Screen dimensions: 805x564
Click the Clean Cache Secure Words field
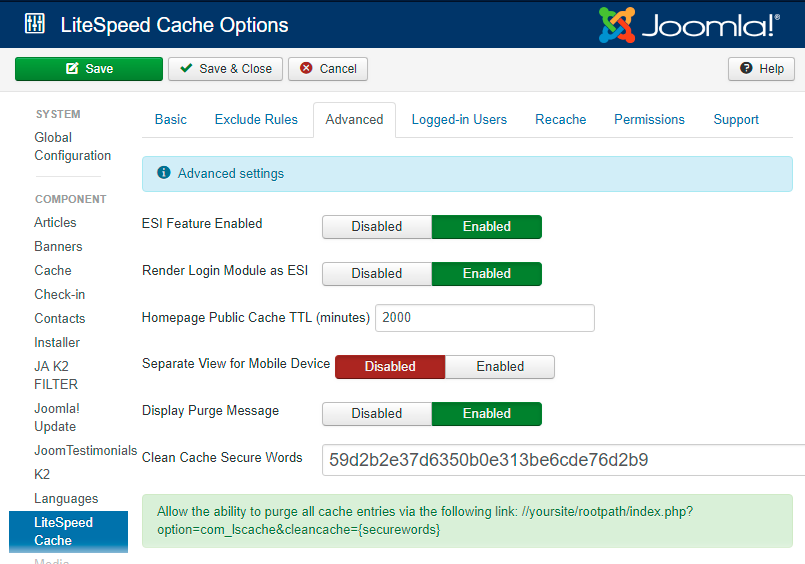click(563, 460)
